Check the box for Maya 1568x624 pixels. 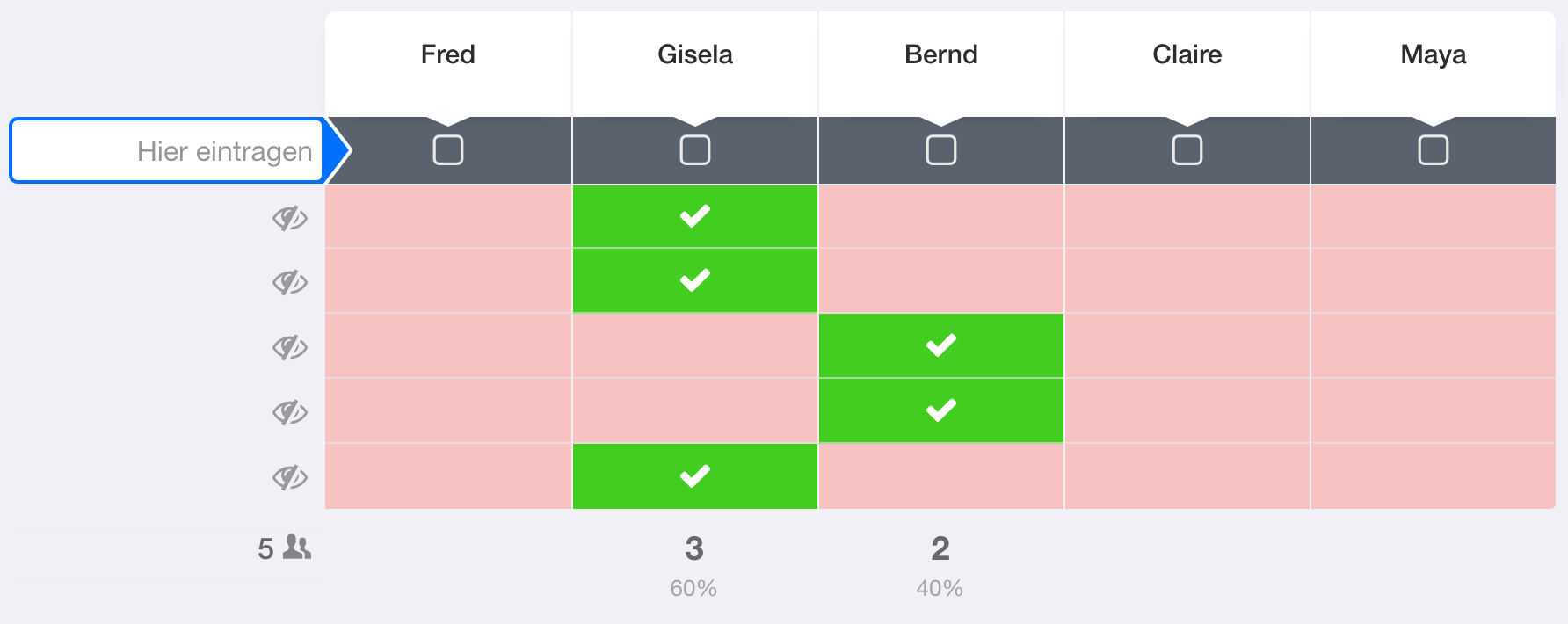click(1433, 150)
